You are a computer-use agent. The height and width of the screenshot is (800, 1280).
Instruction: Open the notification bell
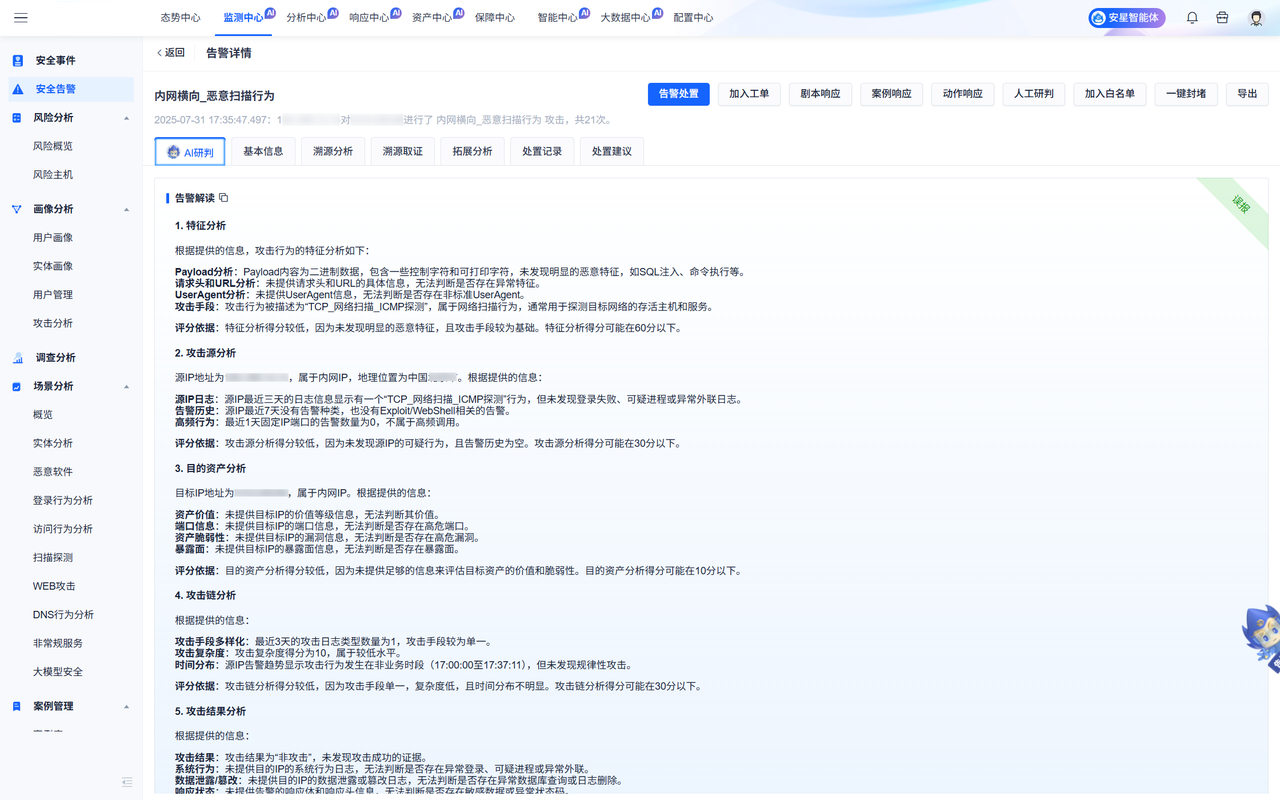click(1191, 16)
